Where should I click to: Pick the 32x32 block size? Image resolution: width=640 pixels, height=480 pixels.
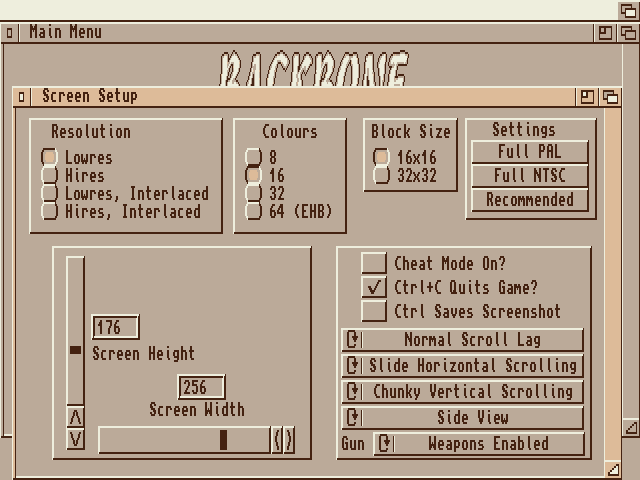point(382,175)
